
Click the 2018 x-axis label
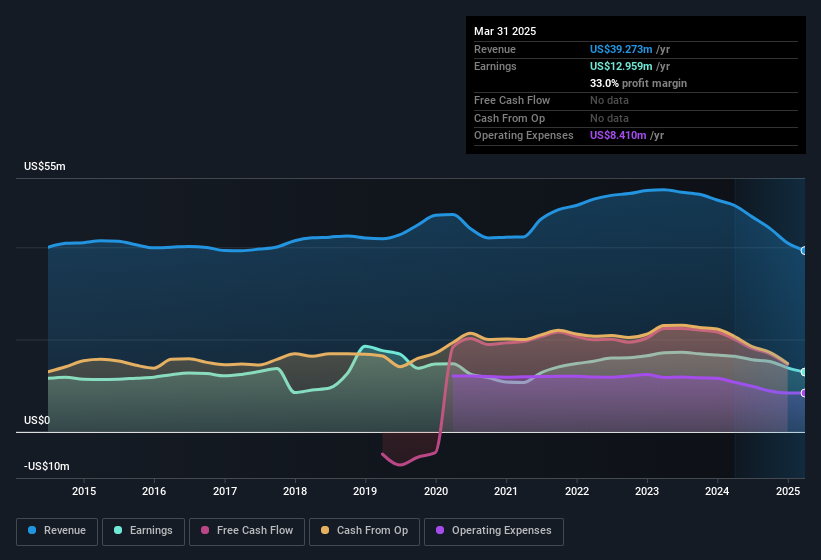click(295, 491)
